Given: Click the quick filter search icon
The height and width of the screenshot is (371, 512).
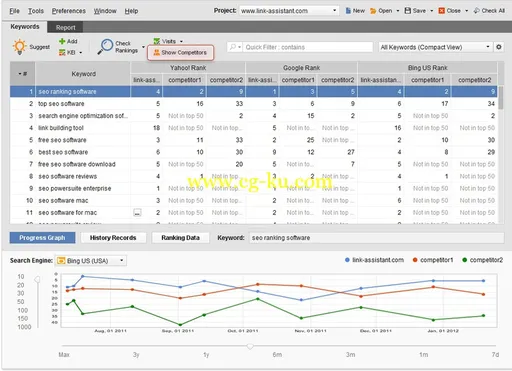Looking at the screenshot, I should click(233, 47).
